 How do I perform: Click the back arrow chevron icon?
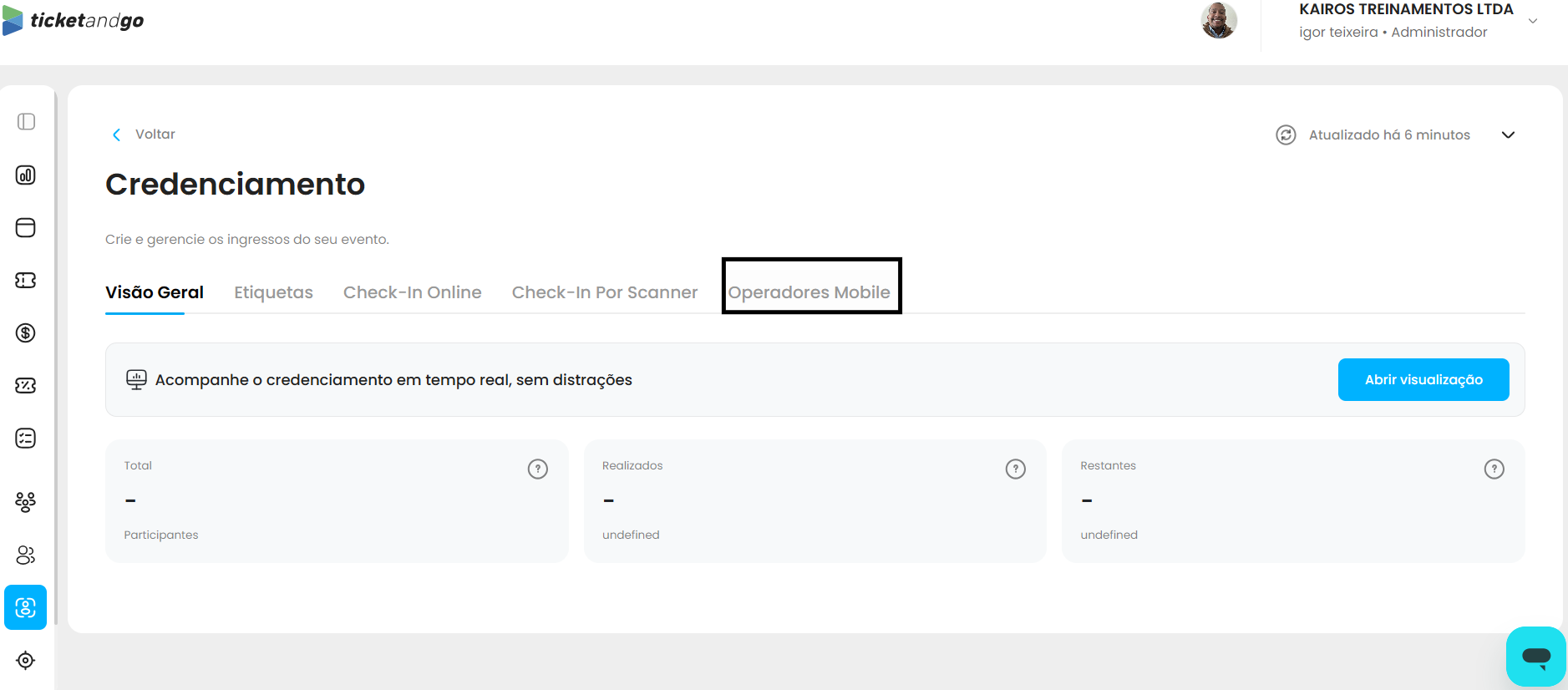pyautogui.click(x=117, y=134)
